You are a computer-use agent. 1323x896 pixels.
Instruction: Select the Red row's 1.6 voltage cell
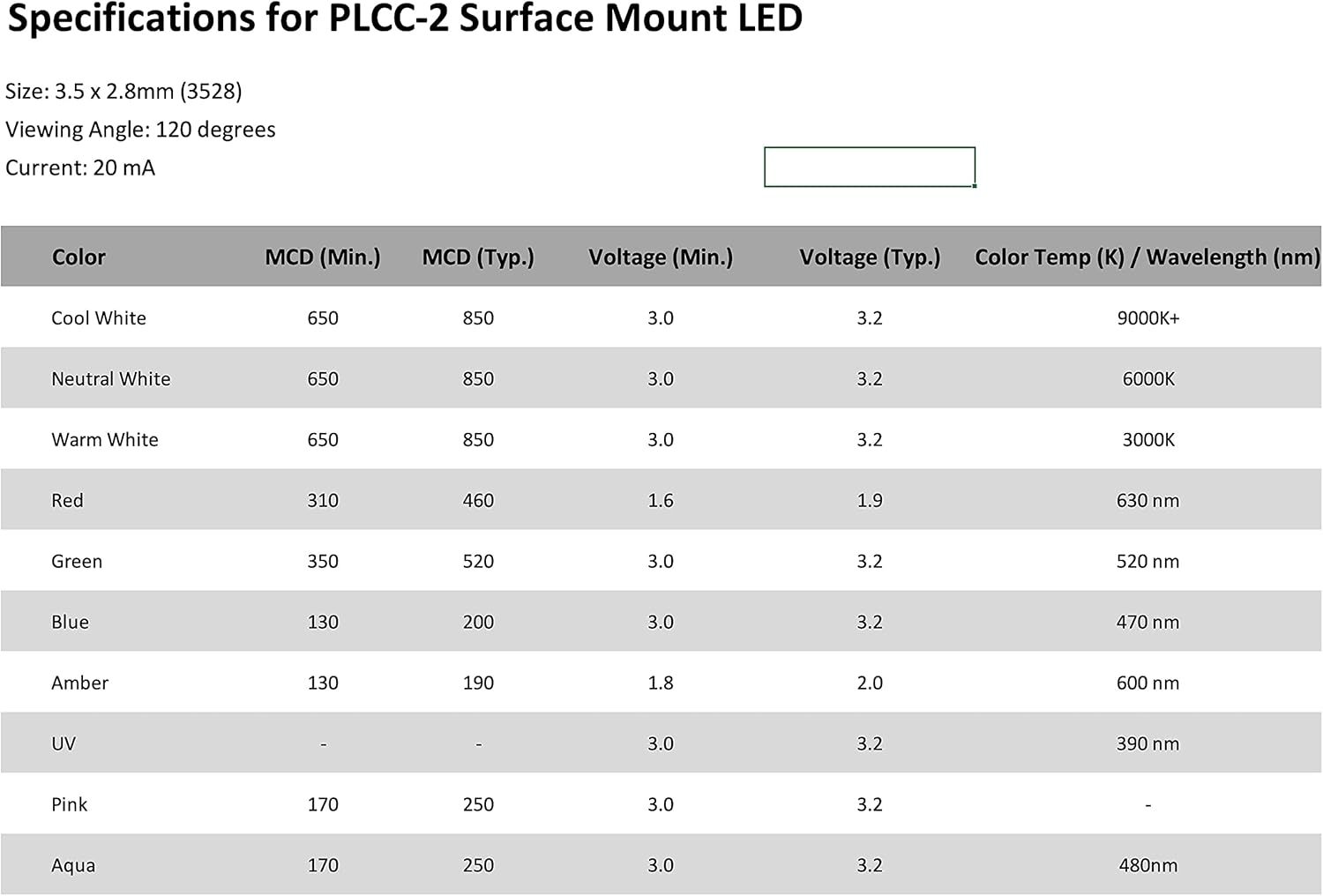tap(661, 500)
